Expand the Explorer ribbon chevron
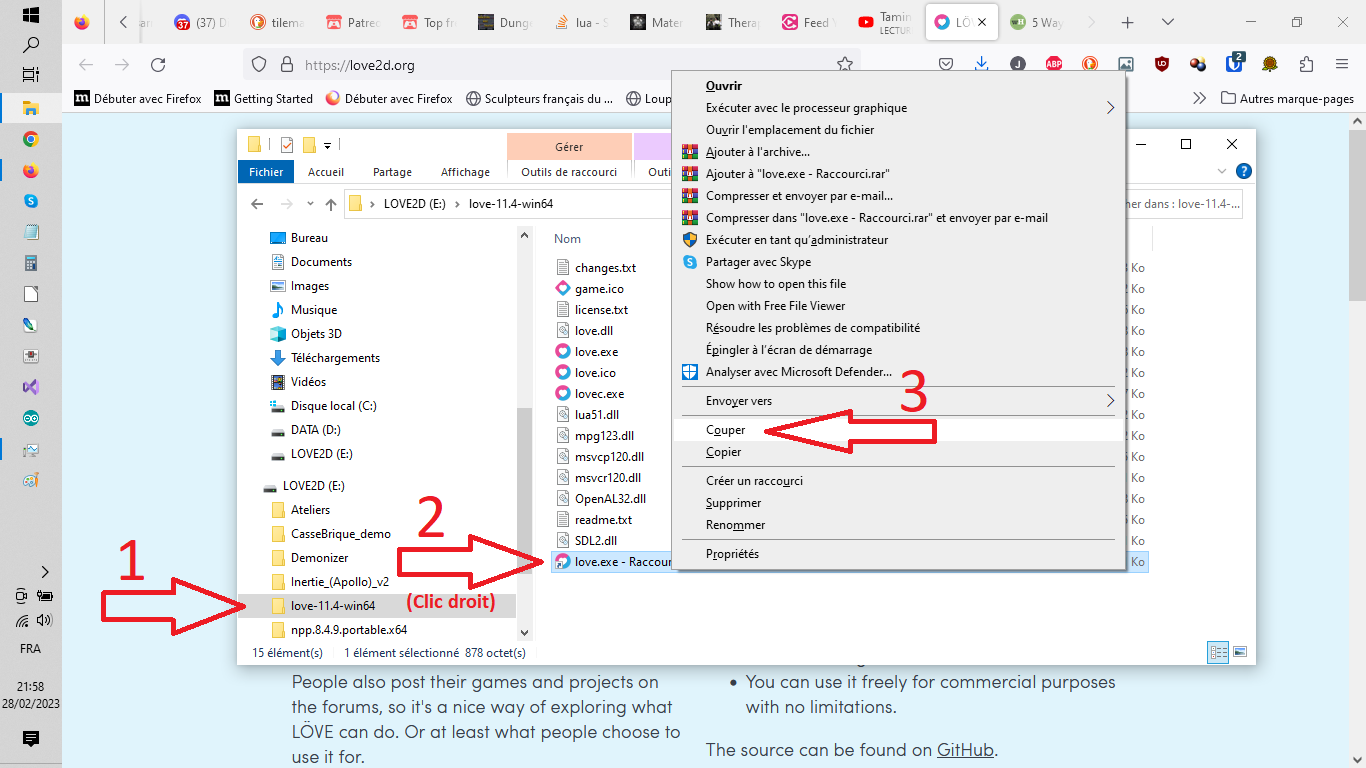The width and height of the screenshot is (1366, 768). [1222, 171]
